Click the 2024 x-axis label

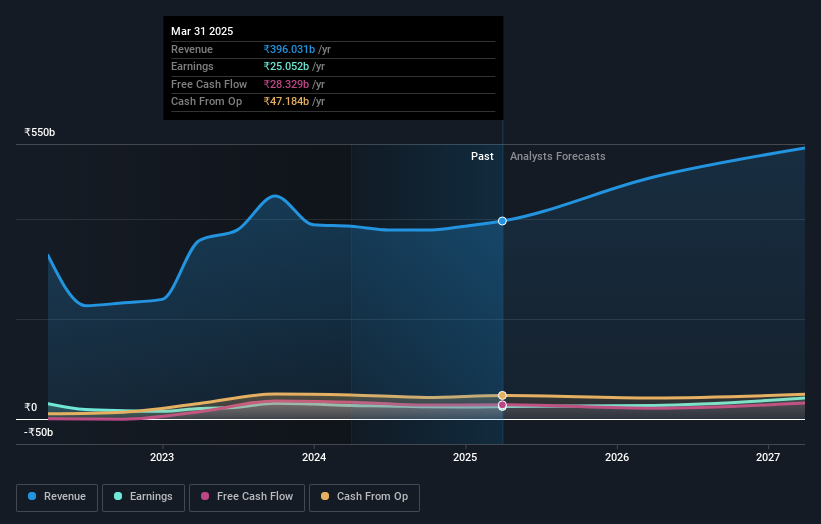(314, 457)
